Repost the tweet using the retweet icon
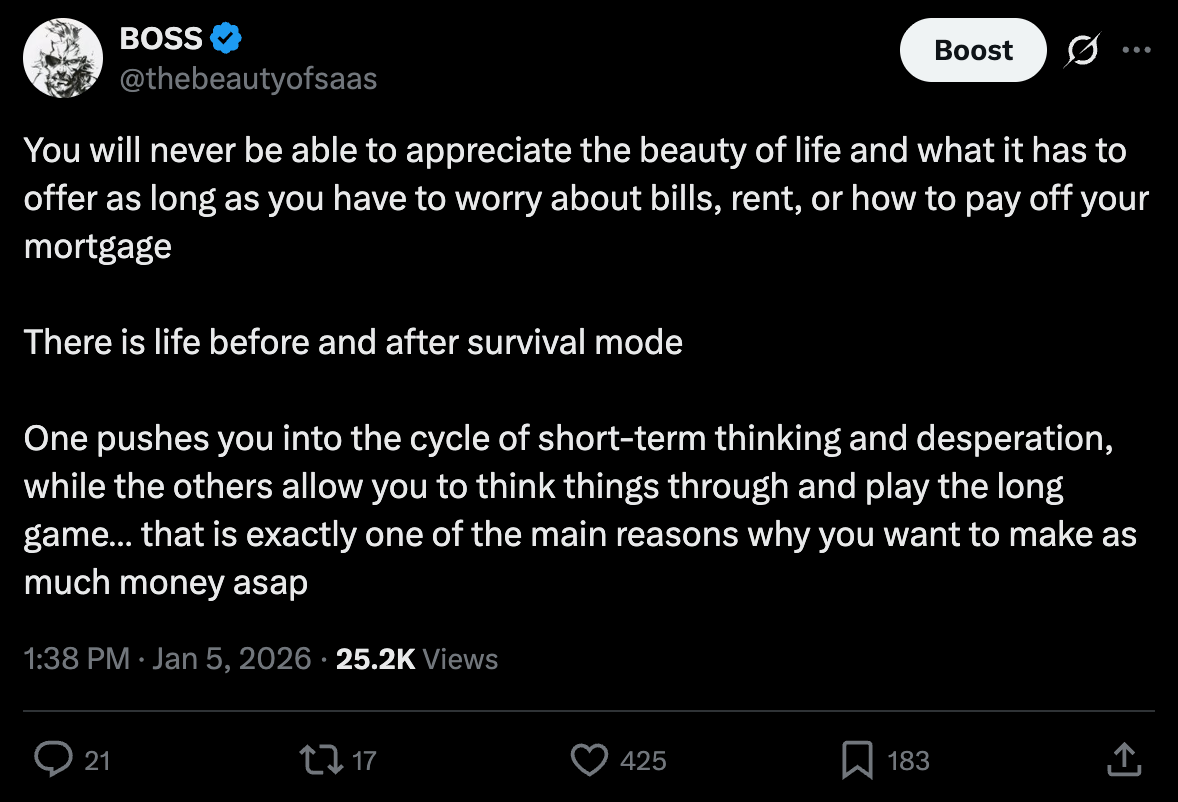The width and height of the screenshot is (1178, 802). click(x=321, y=759)
